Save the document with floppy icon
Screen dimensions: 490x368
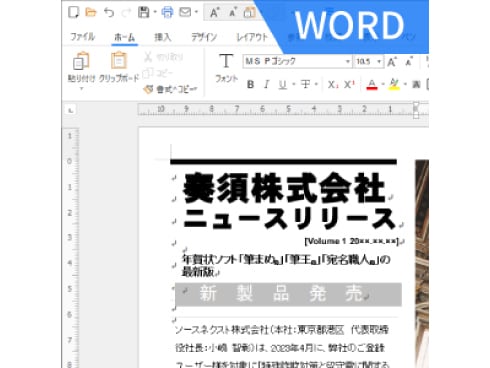pyautogui.click(x=143, y=13)
